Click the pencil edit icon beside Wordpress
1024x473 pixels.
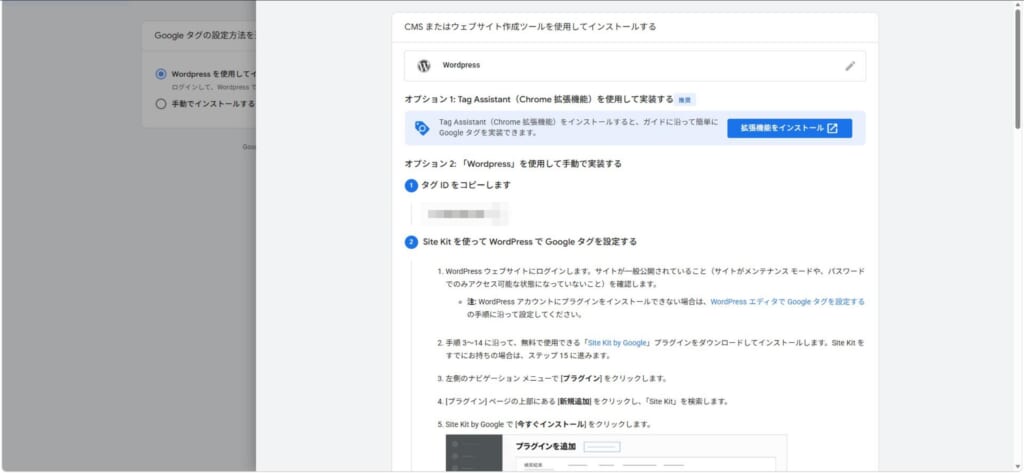(x=850, y=66)
